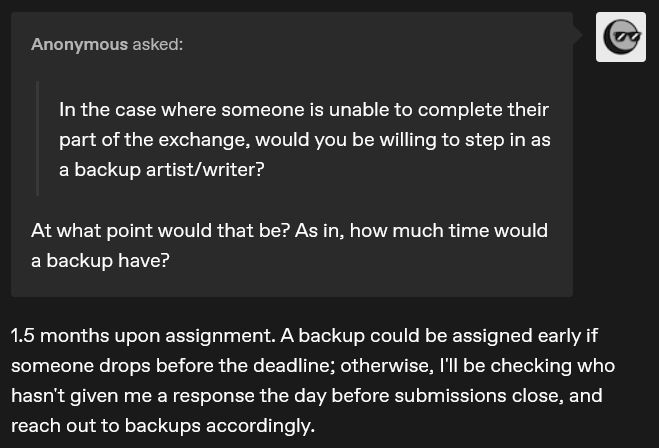The image size is (659, 448).
Task: Click the Anonymous asker name
Action: [79, 44]
